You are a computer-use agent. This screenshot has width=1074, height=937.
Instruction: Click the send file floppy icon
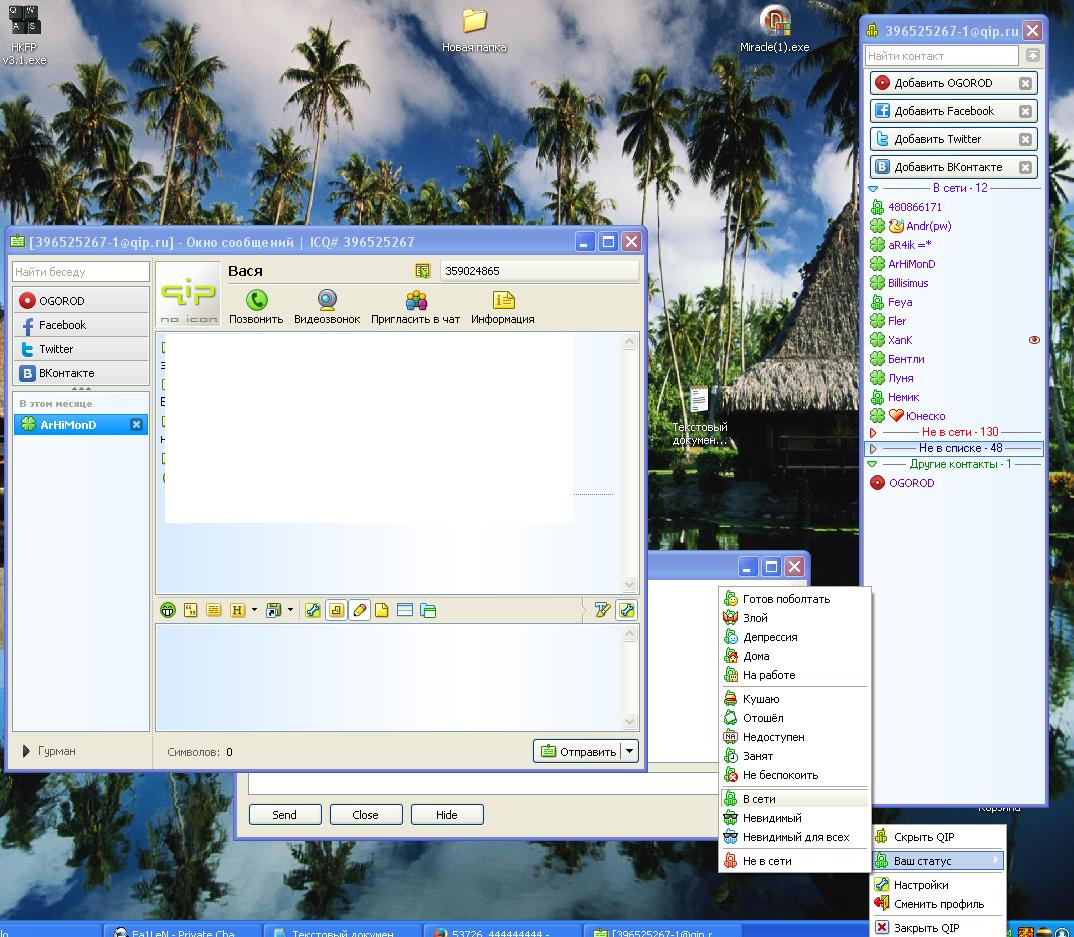pyautogui.click(x=273, y=610)
